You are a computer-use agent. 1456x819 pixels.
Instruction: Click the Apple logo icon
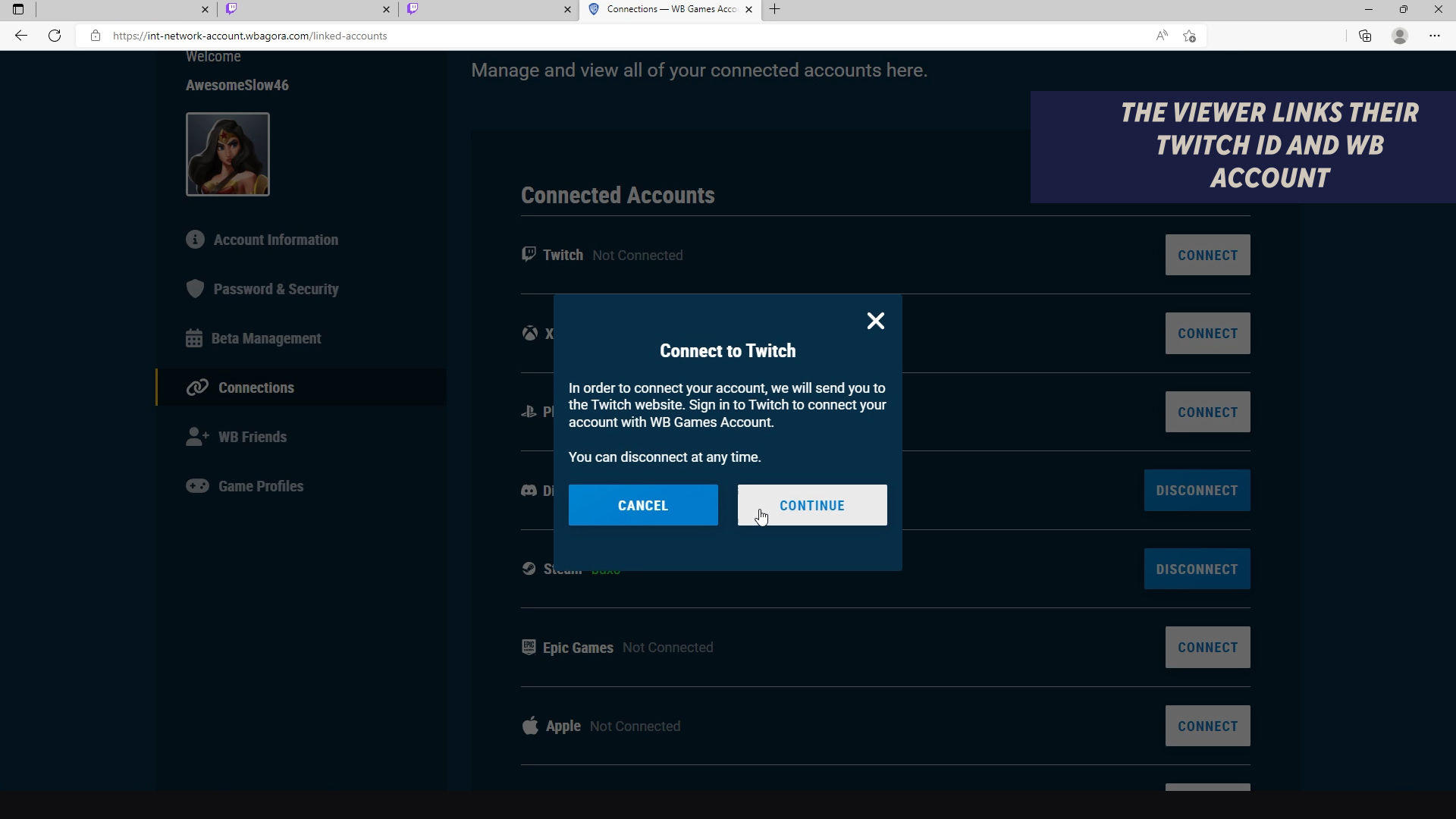(x=530, y=726)
